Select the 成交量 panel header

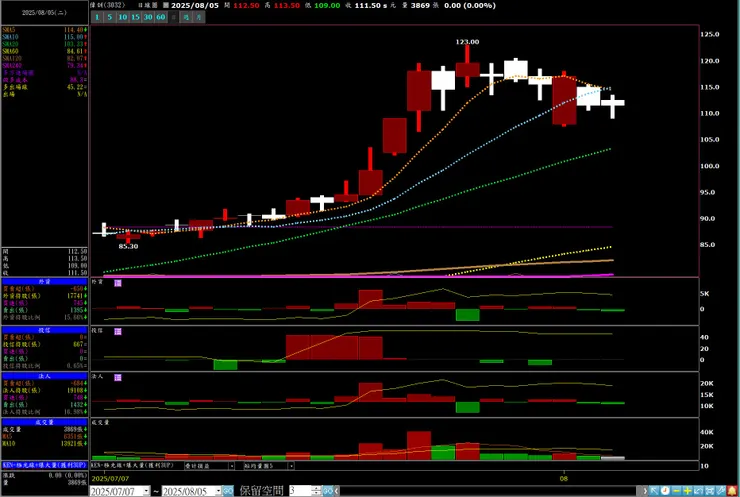pos(44,422)
